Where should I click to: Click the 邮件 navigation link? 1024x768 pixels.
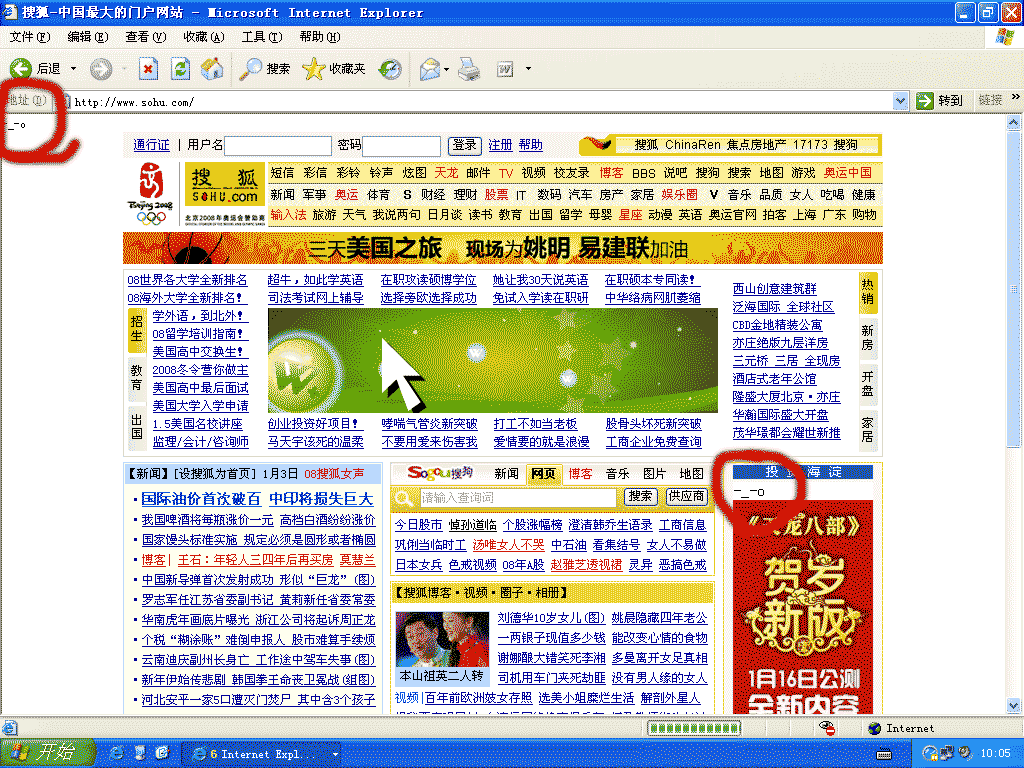(x=478, y=172)
